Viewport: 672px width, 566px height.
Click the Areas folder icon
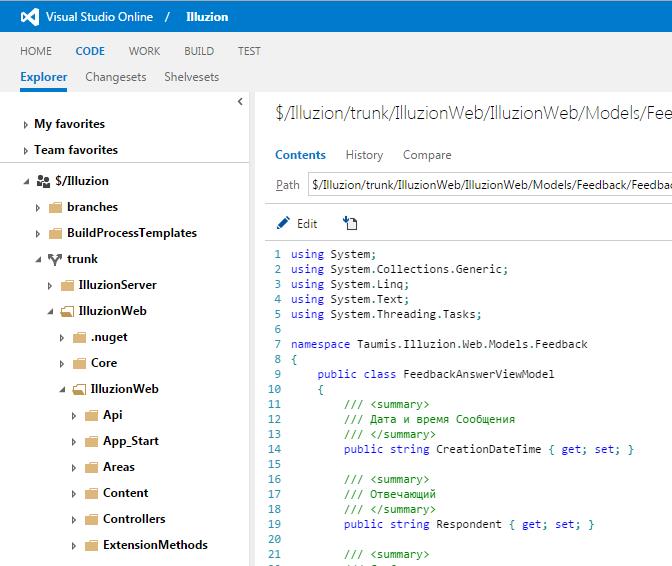coord(91,467)
